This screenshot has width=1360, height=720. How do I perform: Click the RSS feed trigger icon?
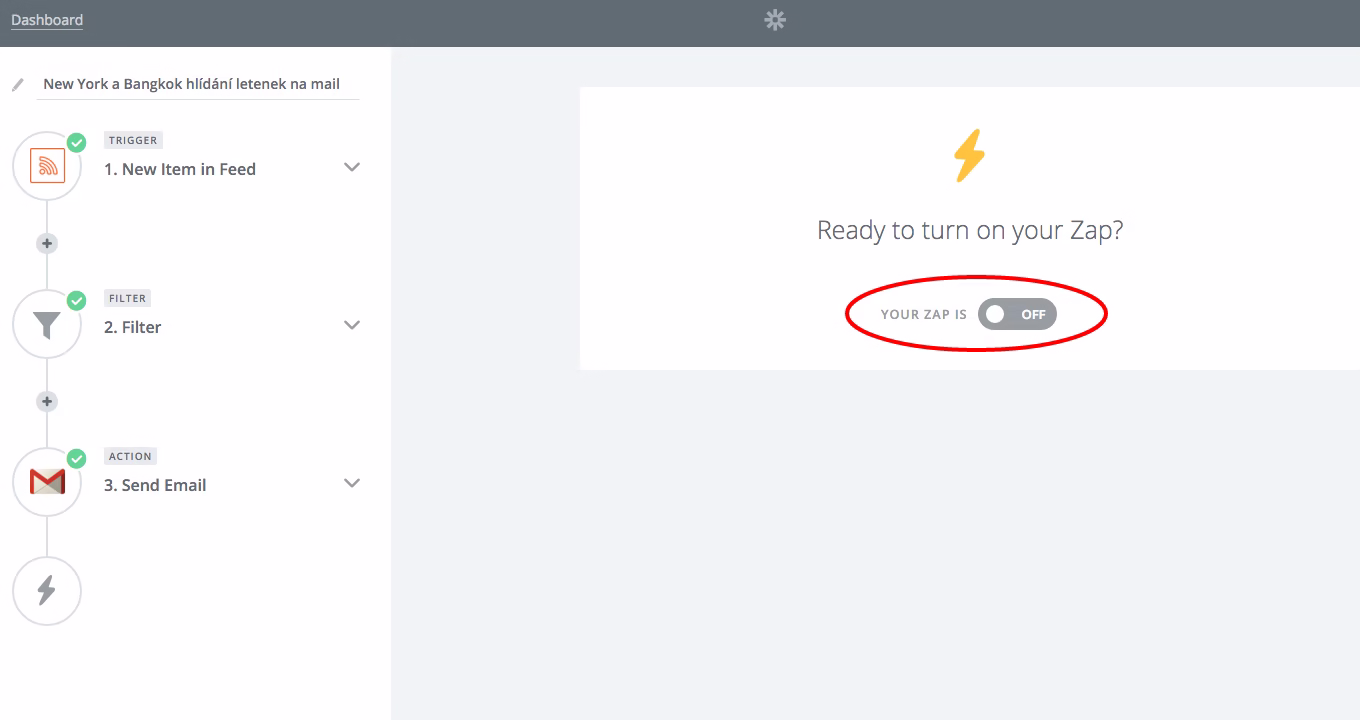tap(47, 166)
